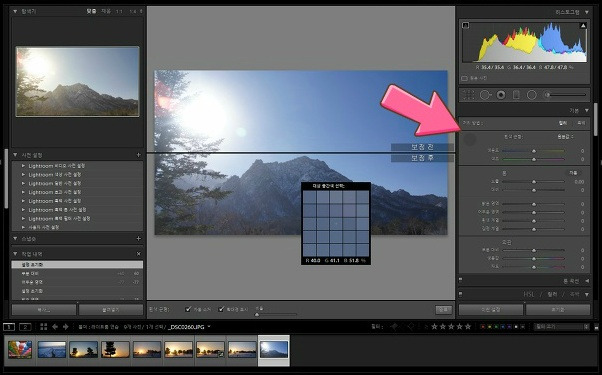This screenshot has height=375, width=602.
Task: Expand the last presets folder in the list
Action: pos(23,227)
